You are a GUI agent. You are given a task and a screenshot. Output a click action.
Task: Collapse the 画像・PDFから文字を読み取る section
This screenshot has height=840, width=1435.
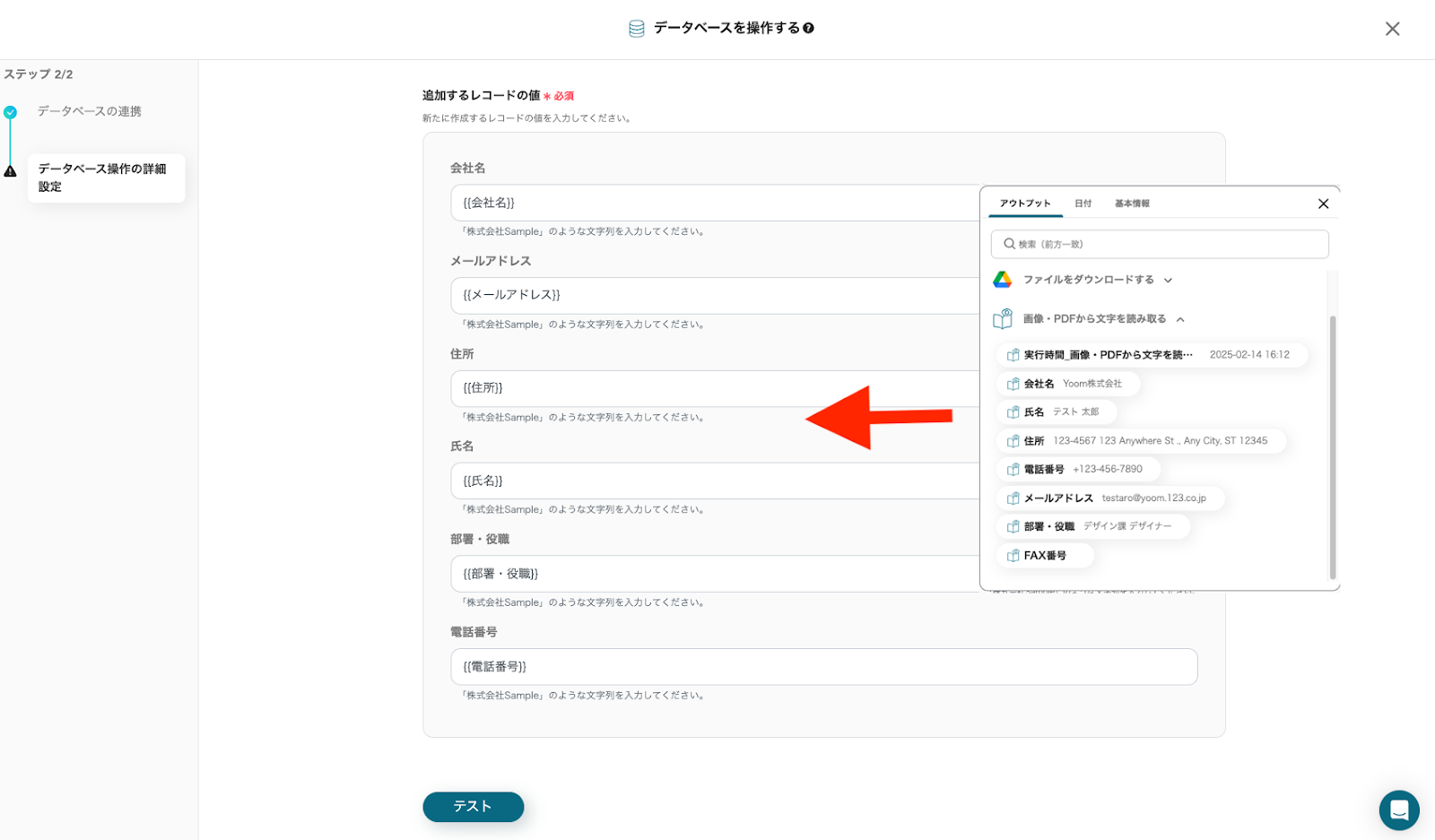click(1180, 319)
